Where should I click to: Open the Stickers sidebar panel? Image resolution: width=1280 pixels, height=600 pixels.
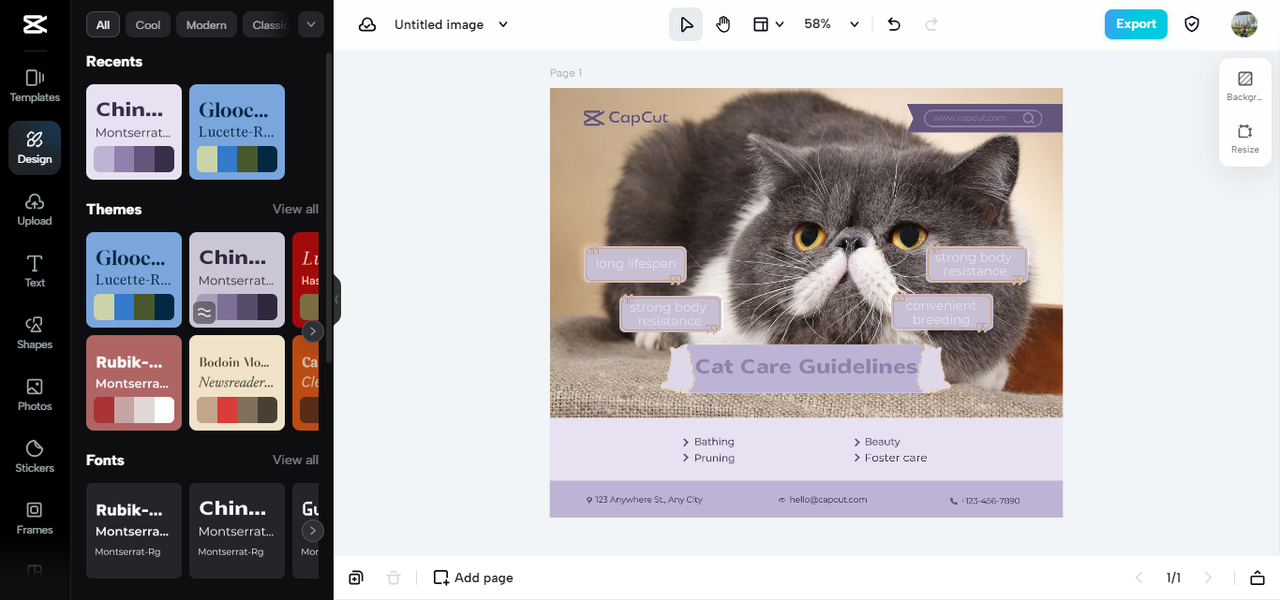34,456
